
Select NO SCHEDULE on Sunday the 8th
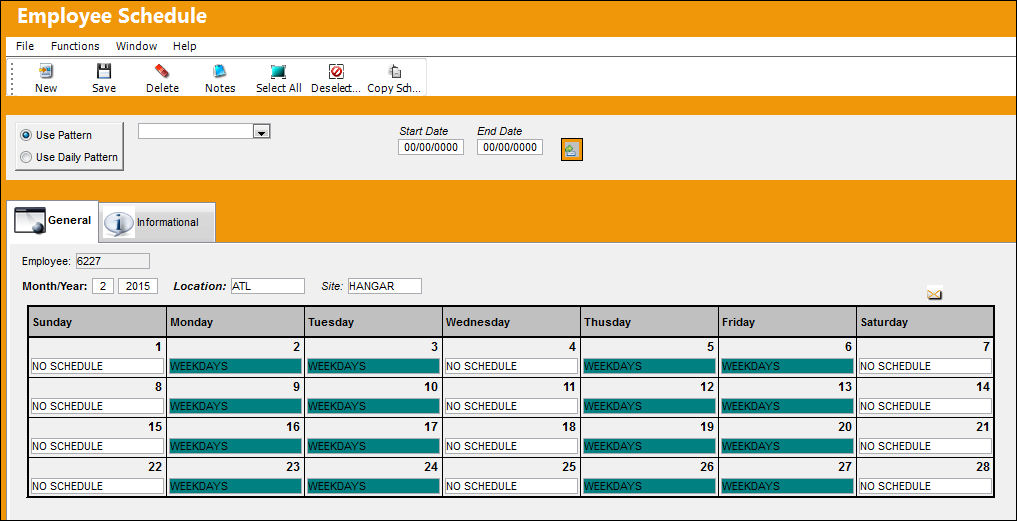pos(97,406)
